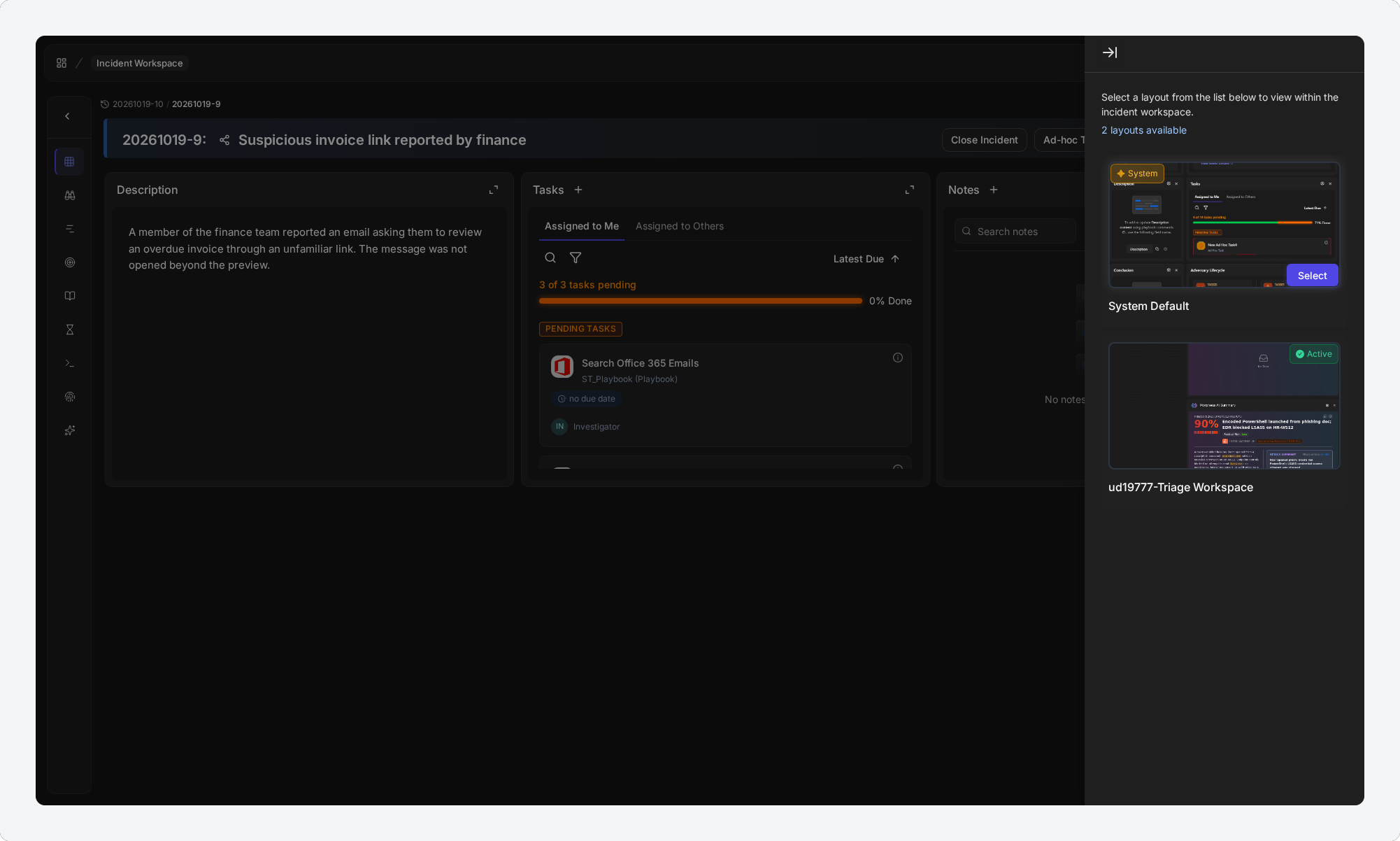Open the dashboard grid icon in breadcrumb
The image size is (1400, 841).
tap(62, 63)
